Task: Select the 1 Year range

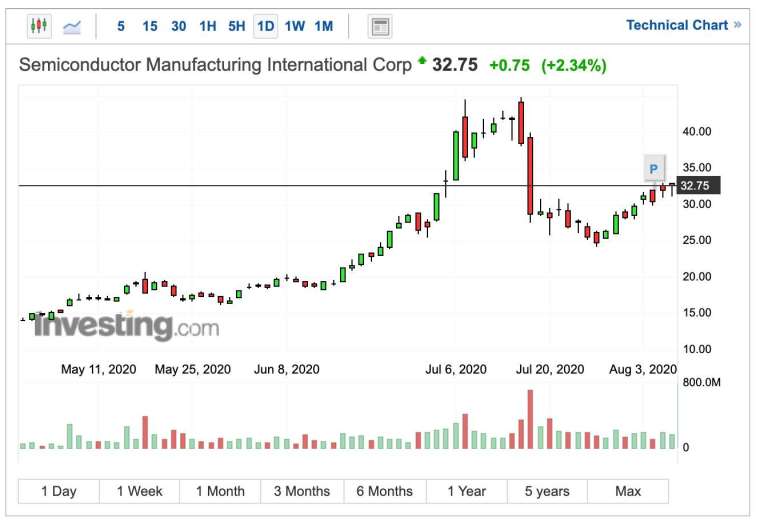Action: (467, 491)
